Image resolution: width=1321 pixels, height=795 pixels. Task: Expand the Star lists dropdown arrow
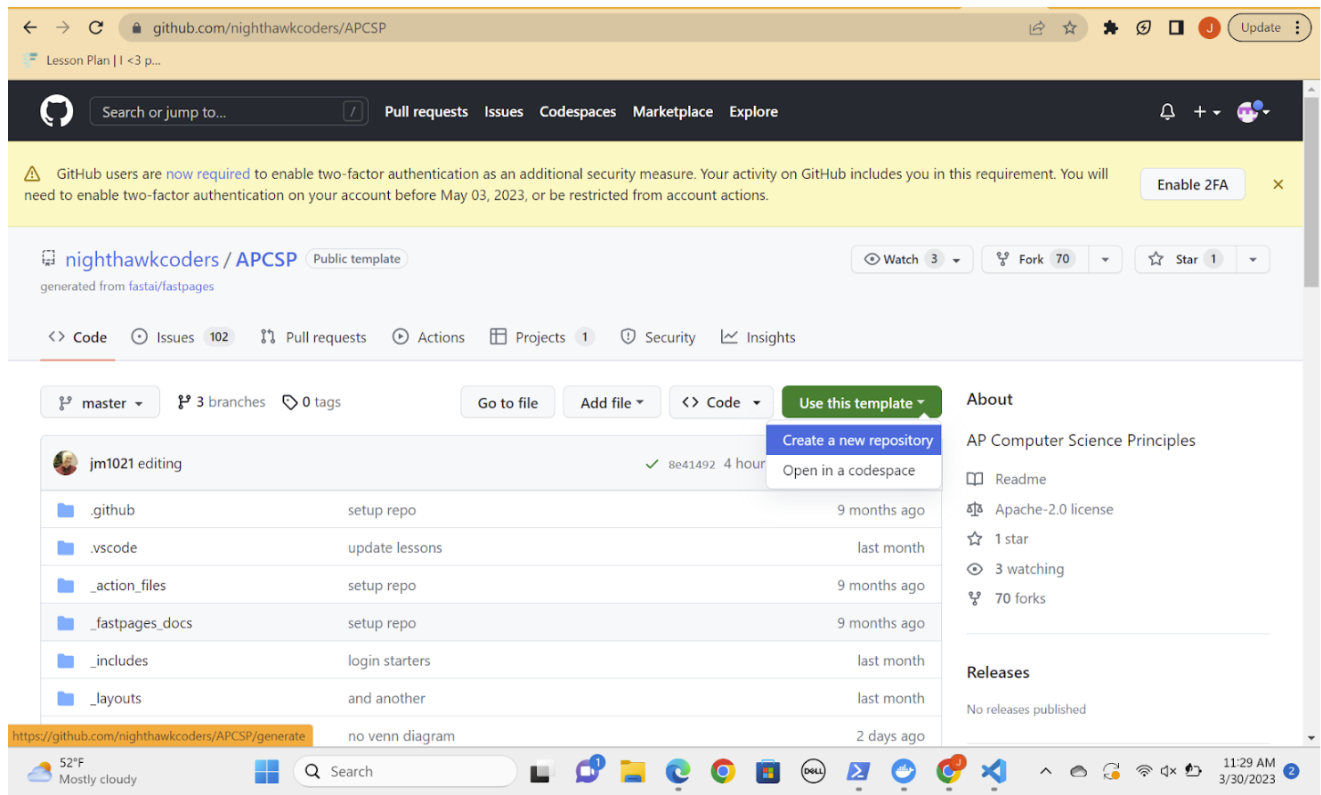(1253, 259)
